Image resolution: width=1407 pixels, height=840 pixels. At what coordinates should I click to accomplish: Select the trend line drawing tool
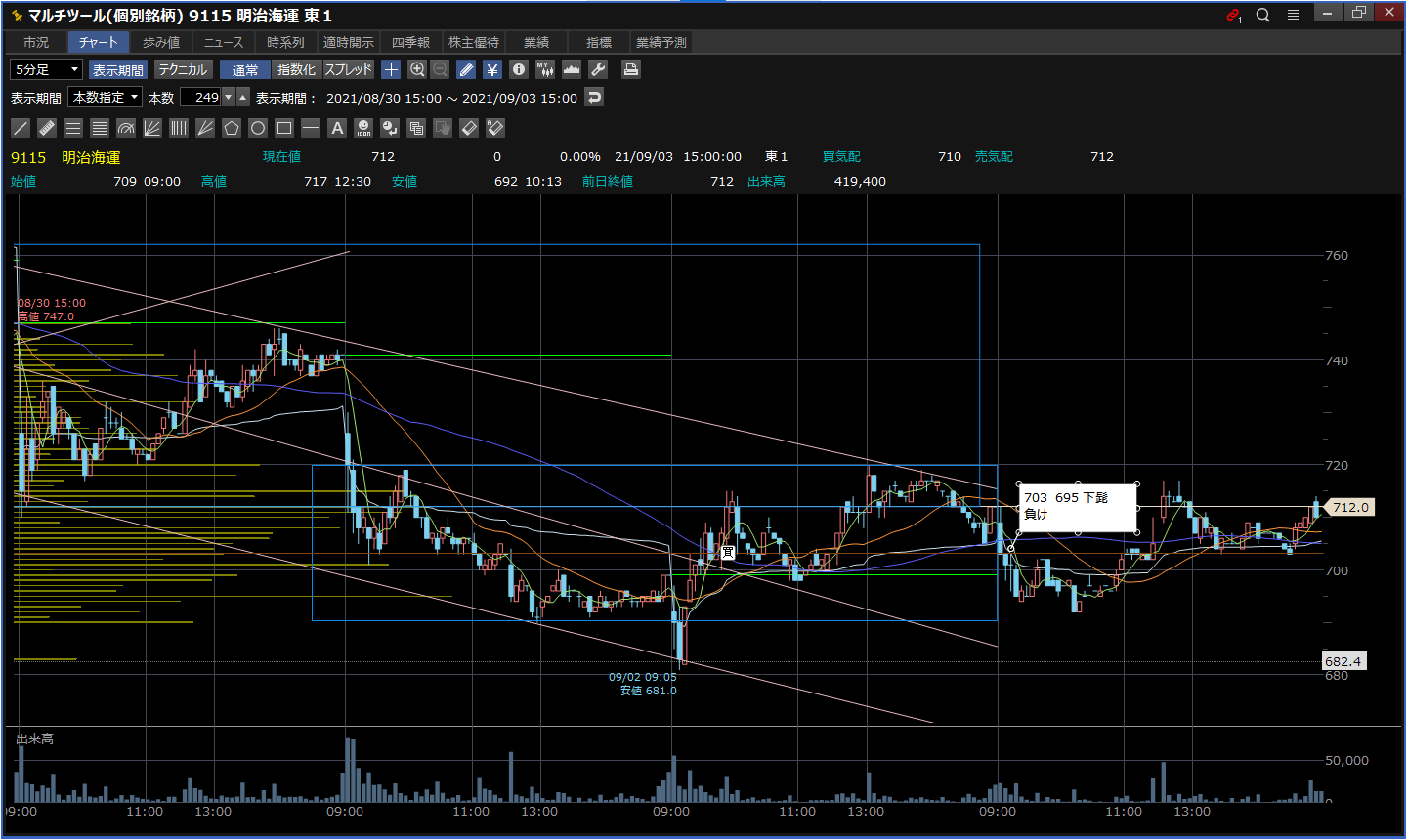coord(21,128)
